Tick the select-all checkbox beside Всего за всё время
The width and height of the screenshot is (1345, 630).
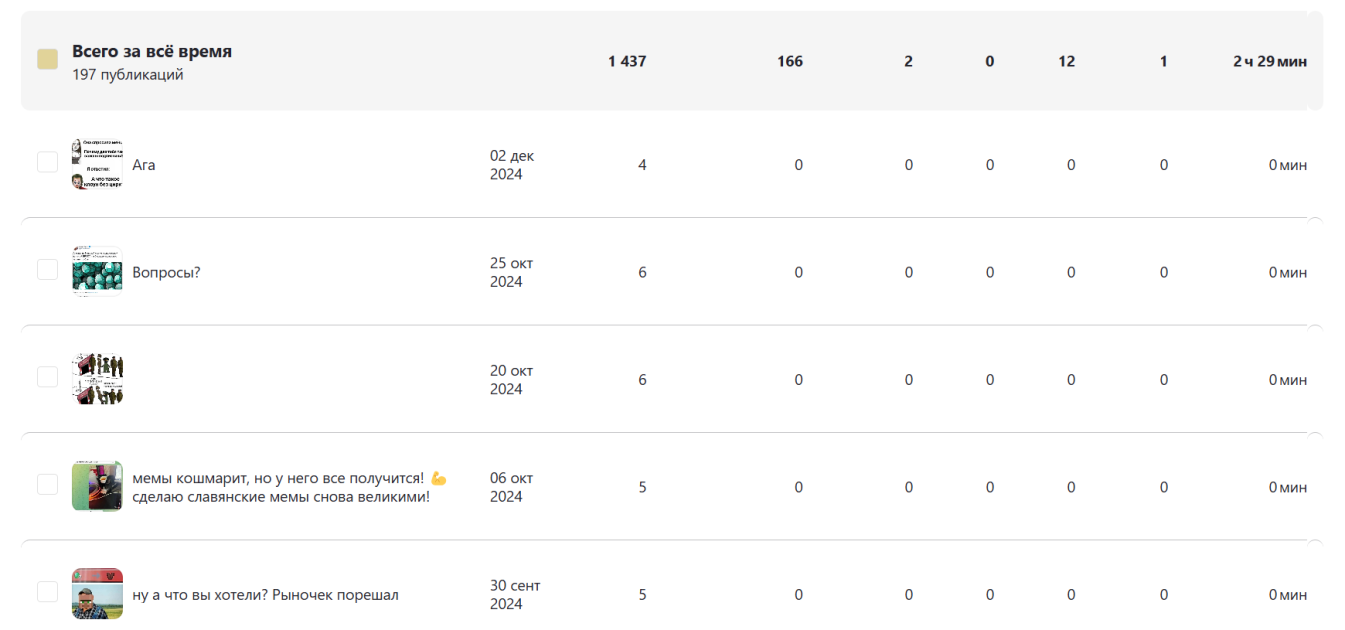point(47,60)
